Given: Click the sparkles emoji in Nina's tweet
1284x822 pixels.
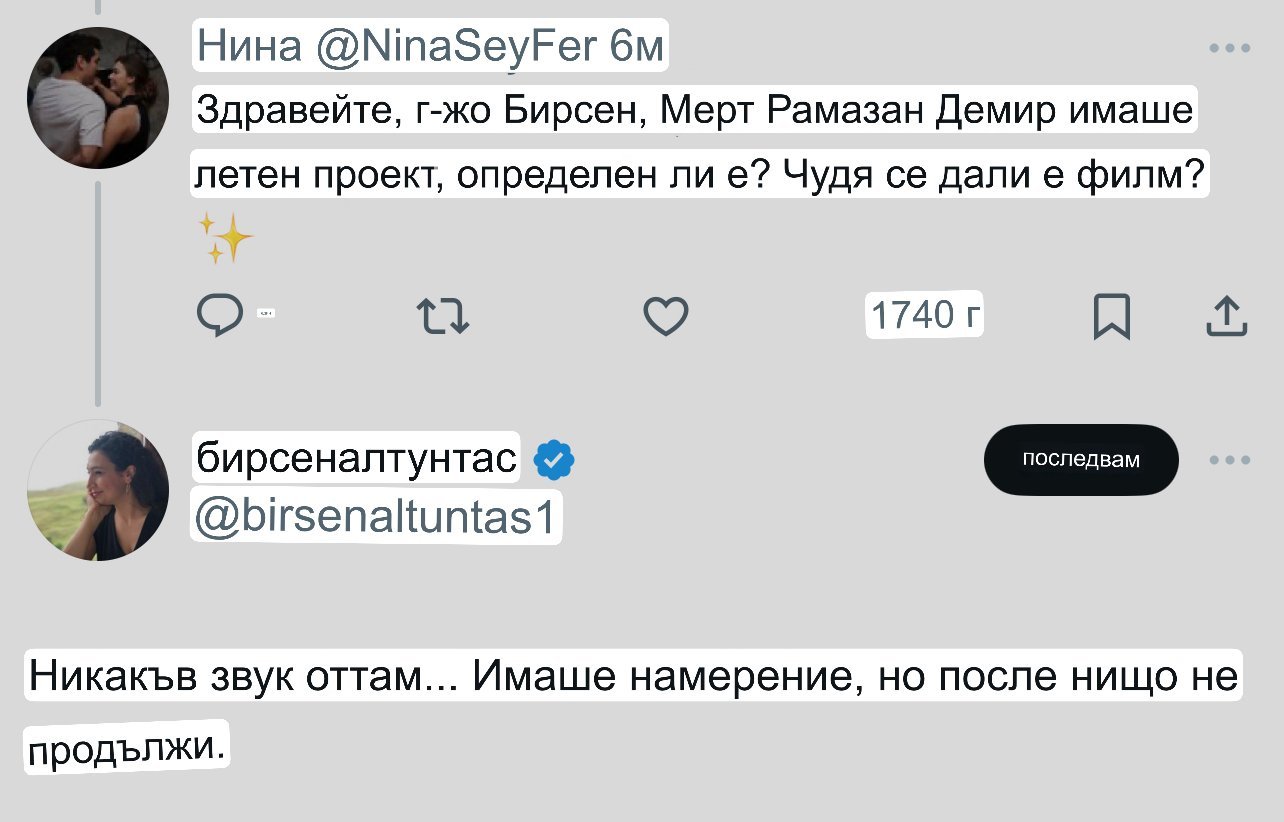Looking at the screenshot, I should (225, 238).
